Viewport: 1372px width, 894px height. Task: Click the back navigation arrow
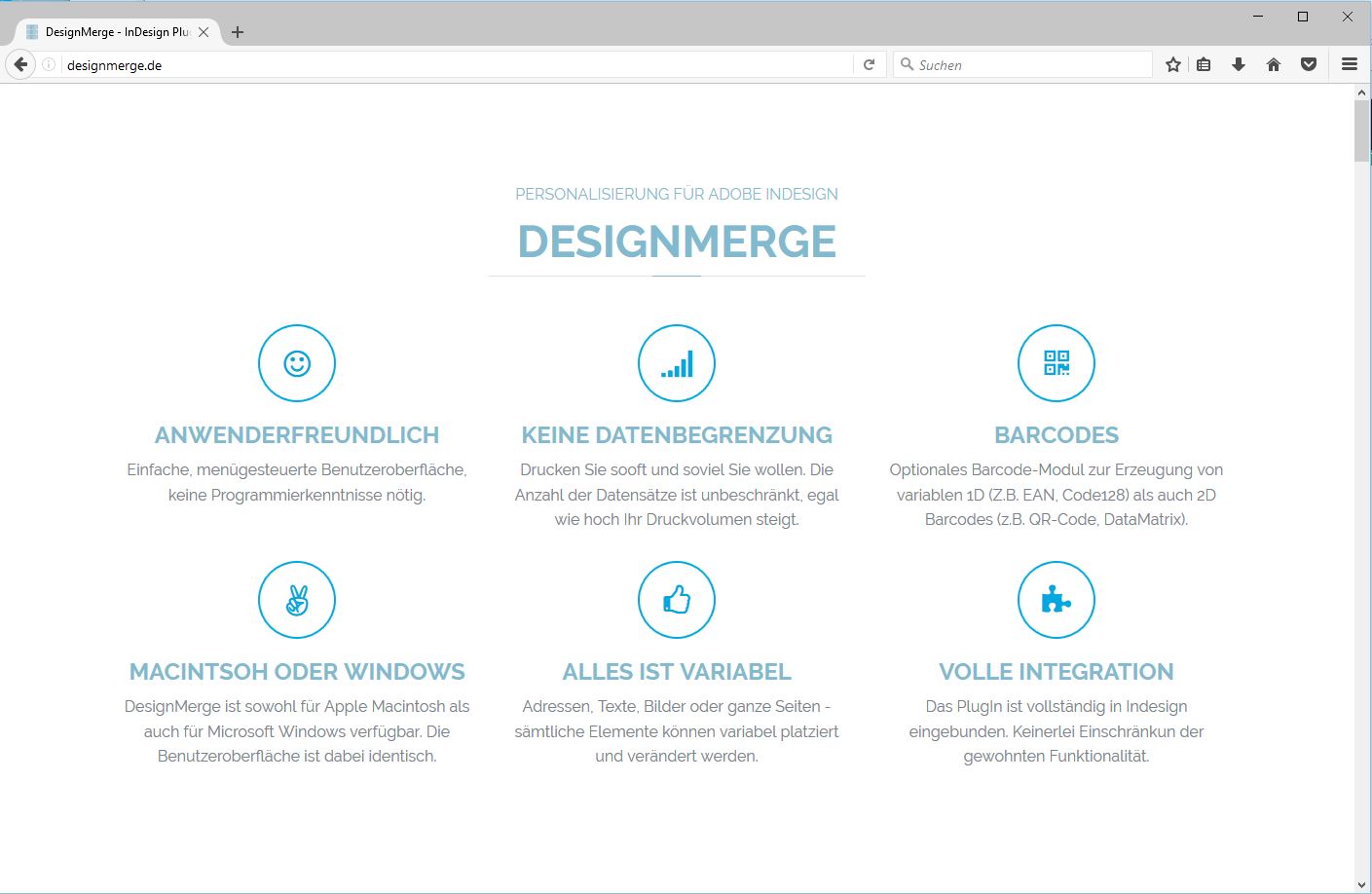coord(20,64)
